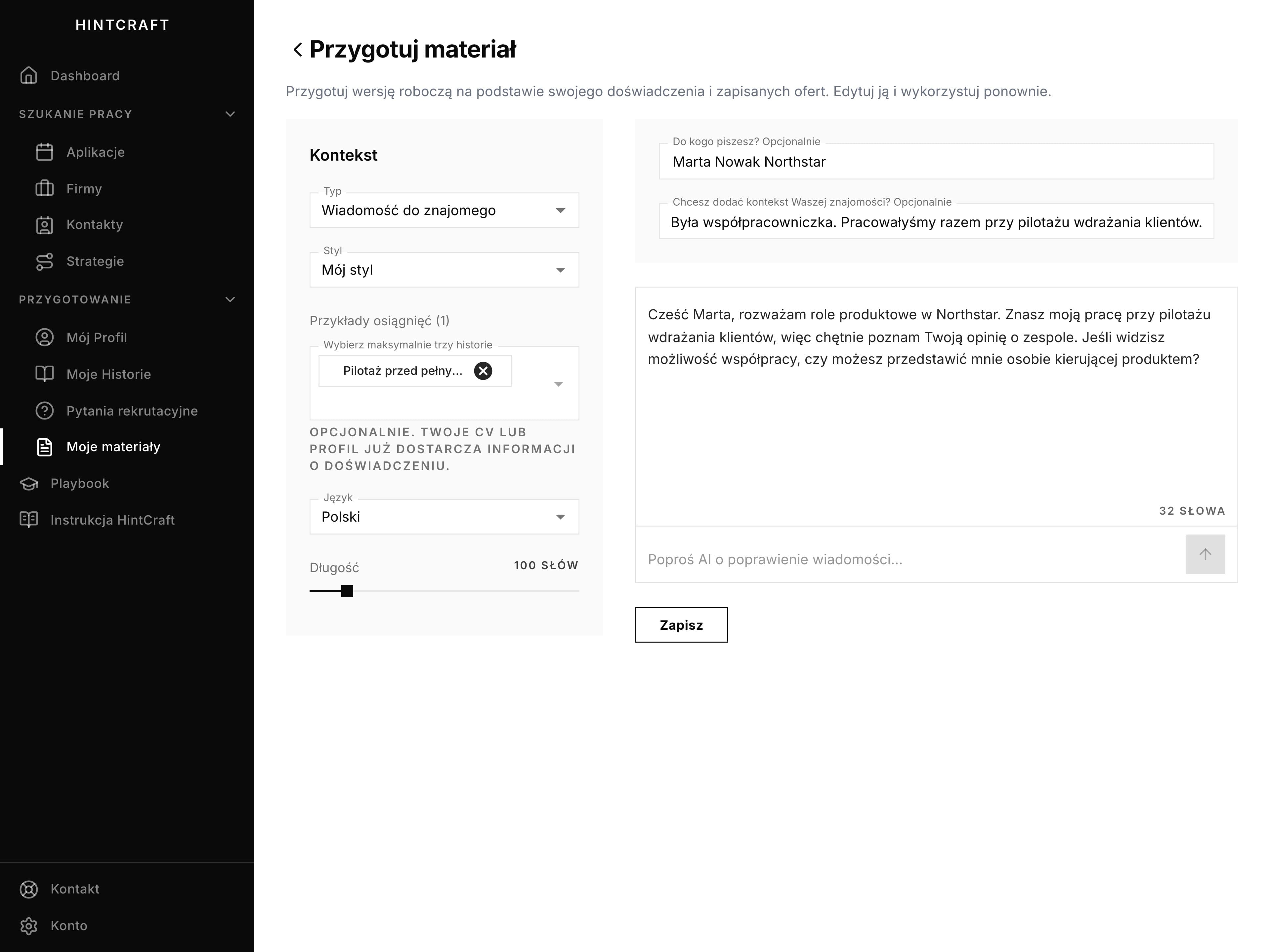Open the Kontakt link at the bottom
1270x952 pixels.
pyautogui.click(x=127, y=889)
